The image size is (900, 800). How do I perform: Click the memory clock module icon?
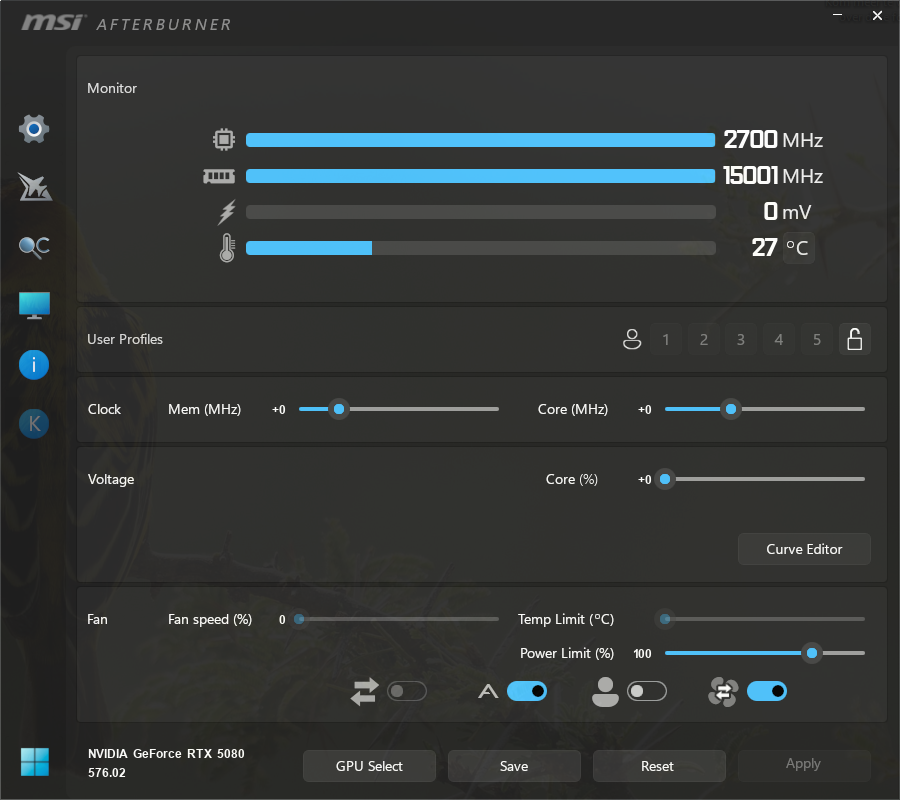click(x=219, y=176)
